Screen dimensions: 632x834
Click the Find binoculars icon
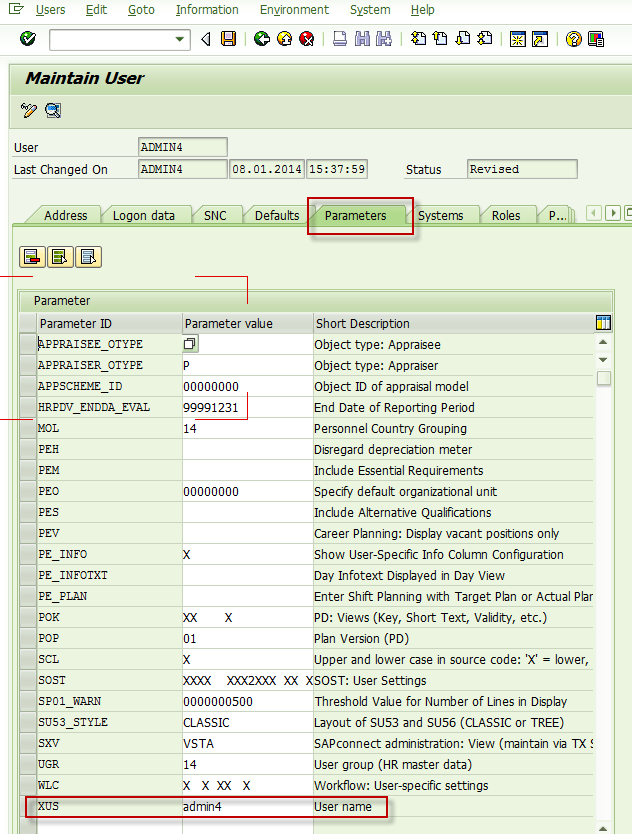click(x=362, y=39)
